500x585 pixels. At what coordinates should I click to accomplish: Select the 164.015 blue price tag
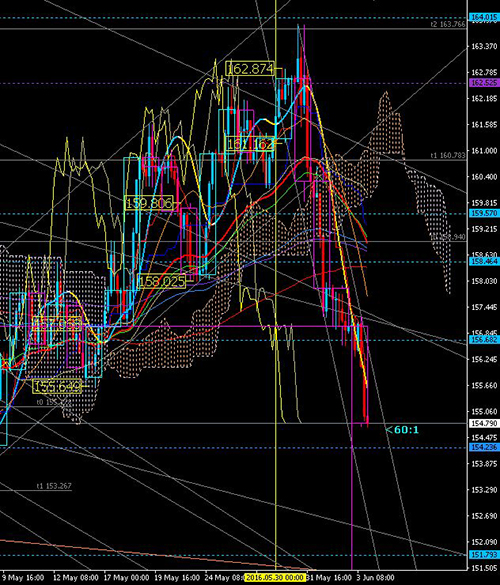point(484,17)
